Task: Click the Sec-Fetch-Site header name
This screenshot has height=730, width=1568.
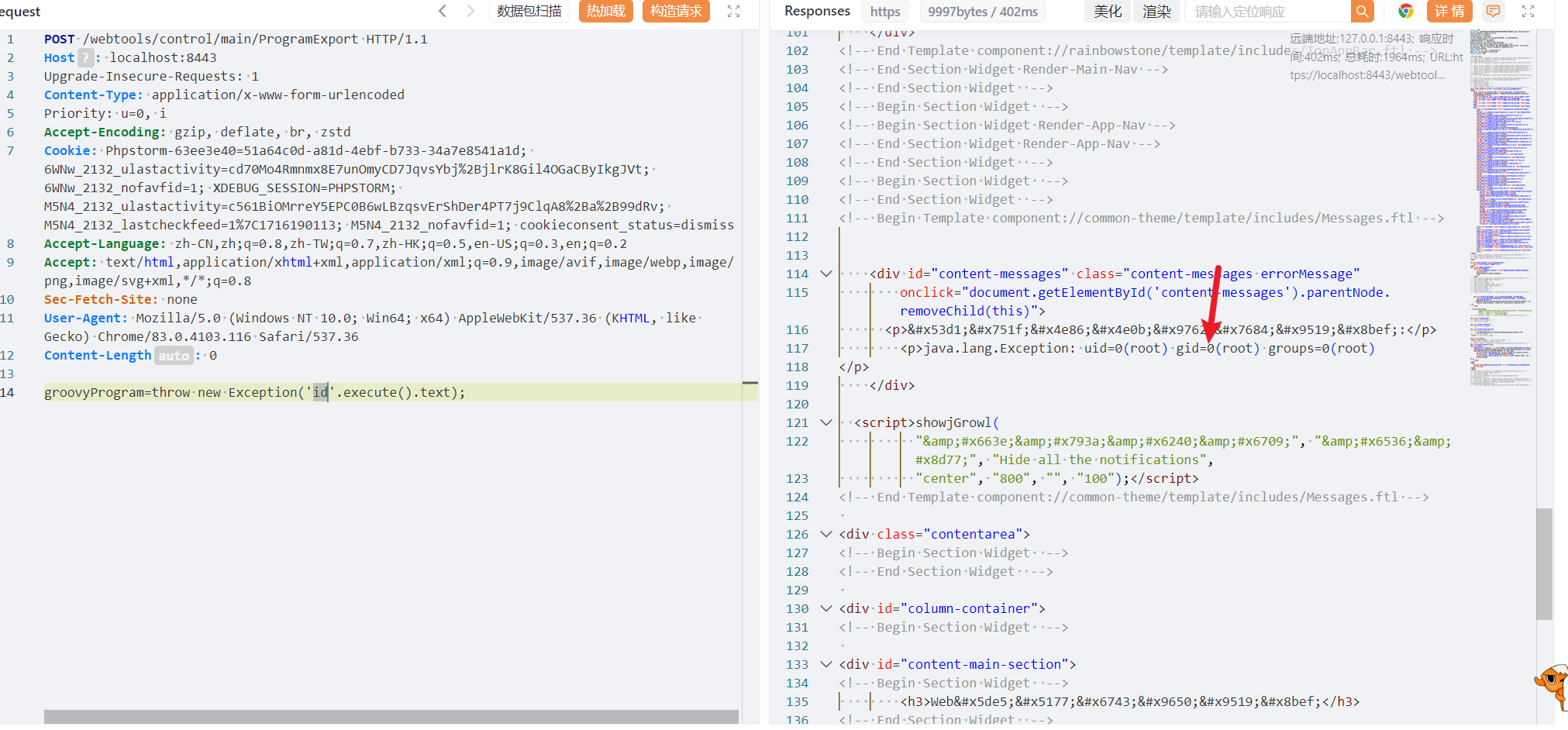Action: tap(101, 299)
